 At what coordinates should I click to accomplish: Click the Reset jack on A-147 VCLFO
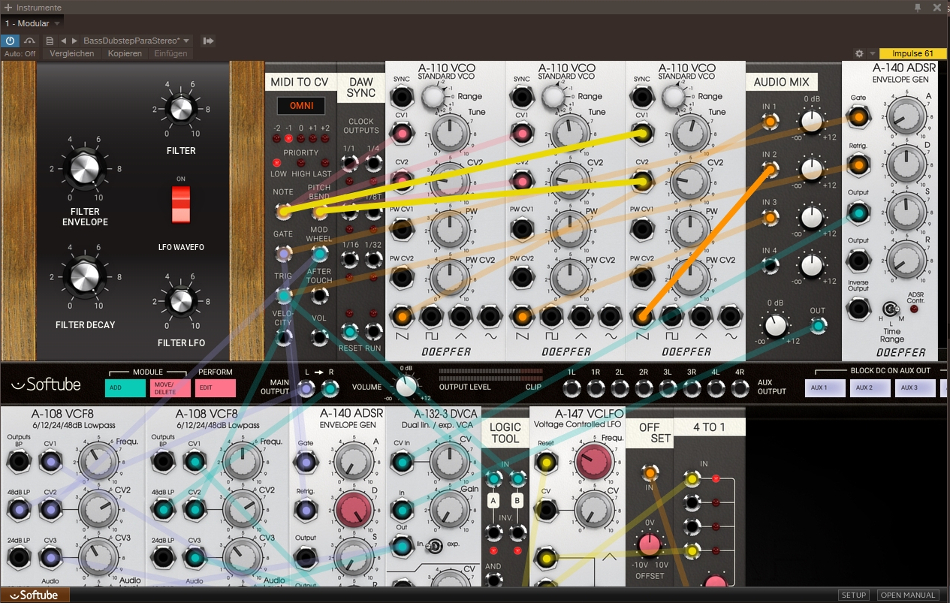[x=546, y=462]
